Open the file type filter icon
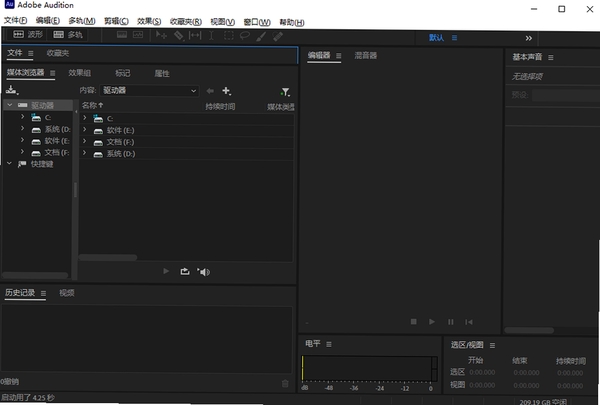Screen dimensions: 600x405 (x=285, y=92)
